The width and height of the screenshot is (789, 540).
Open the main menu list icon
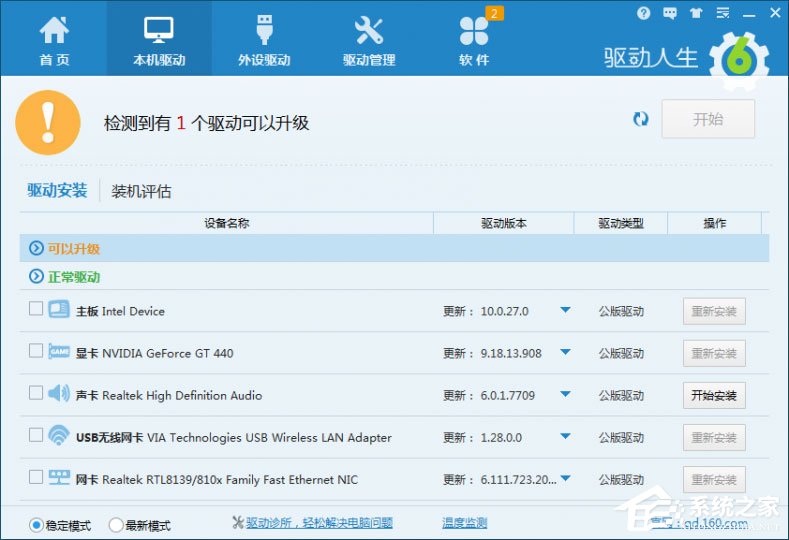[723, 13]
